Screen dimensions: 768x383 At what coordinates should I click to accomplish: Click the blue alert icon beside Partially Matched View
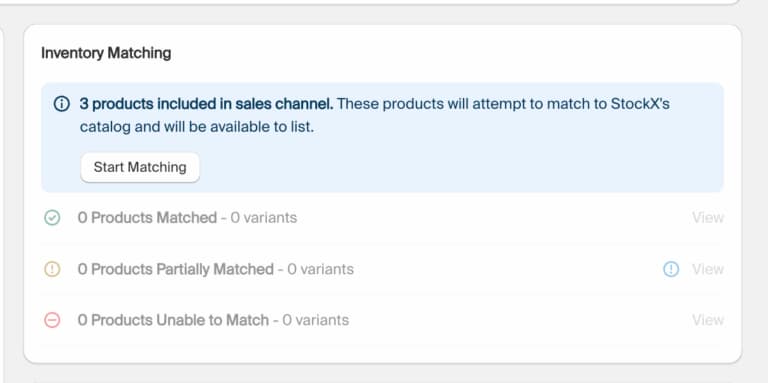pos(671,269)
